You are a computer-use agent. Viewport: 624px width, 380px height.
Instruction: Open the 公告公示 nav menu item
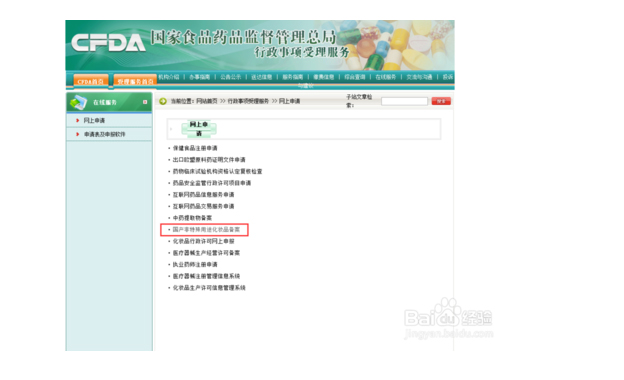coord(230,77)
